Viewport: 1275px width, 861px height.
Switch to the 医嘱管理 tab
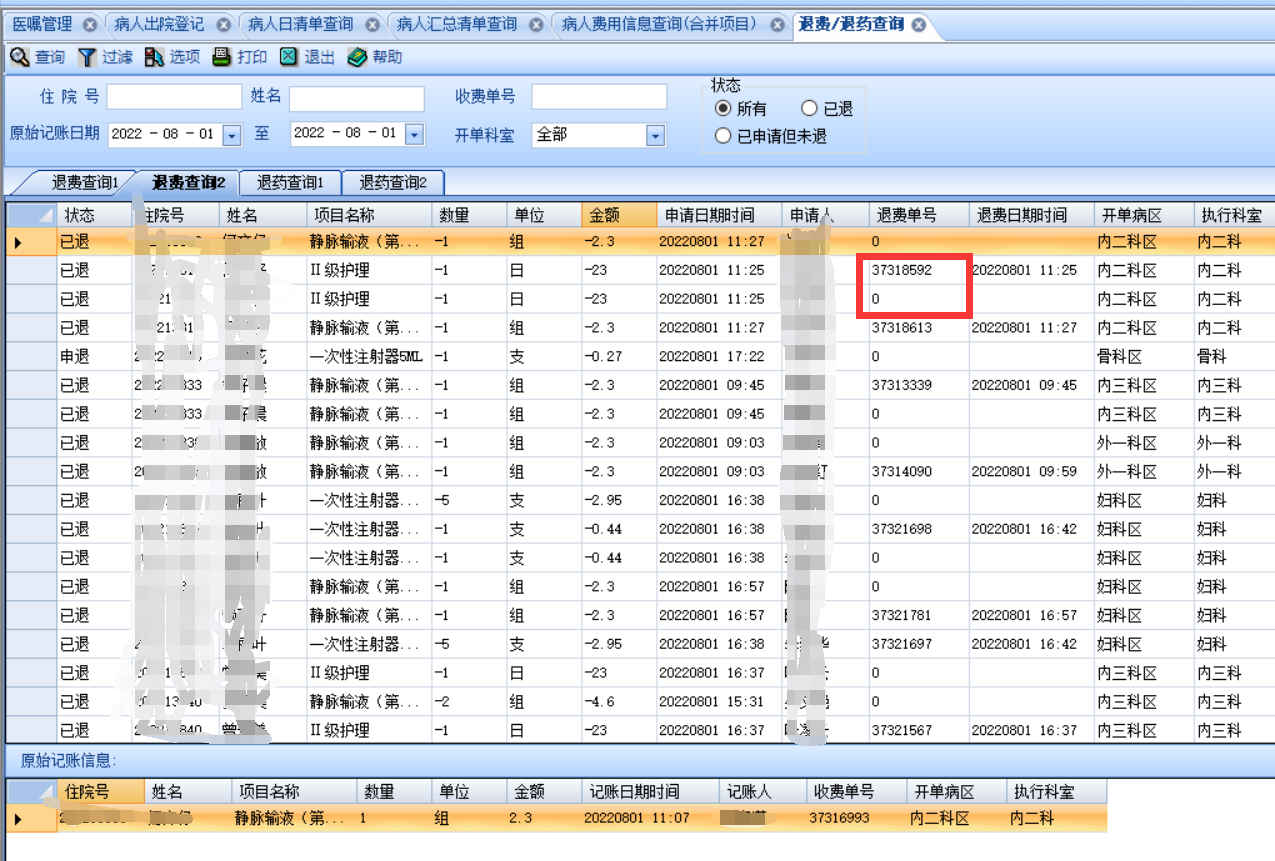(x=43, y=24)
